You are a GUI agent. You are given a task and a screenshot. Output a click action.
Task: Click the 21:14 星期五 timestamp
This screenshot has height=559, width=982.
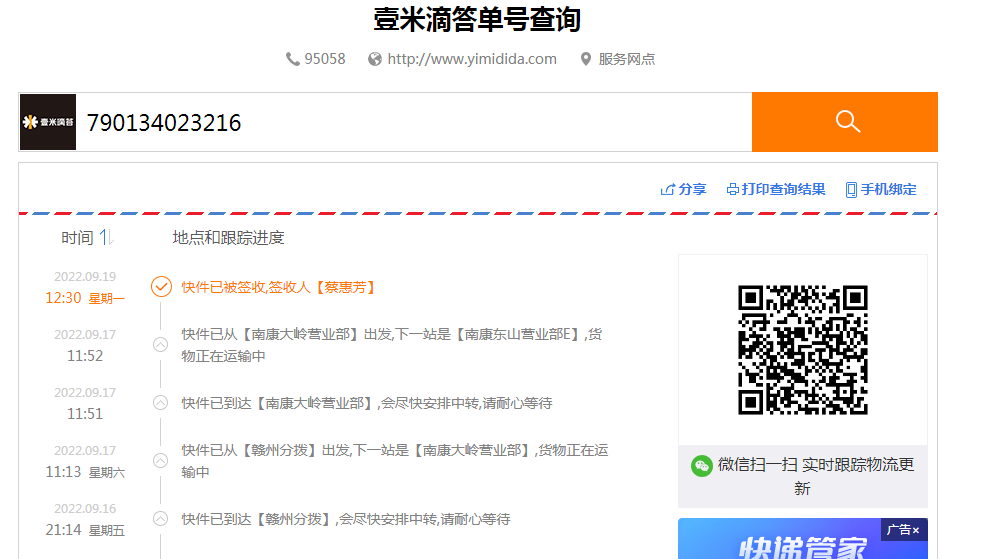tap(85, 530)
